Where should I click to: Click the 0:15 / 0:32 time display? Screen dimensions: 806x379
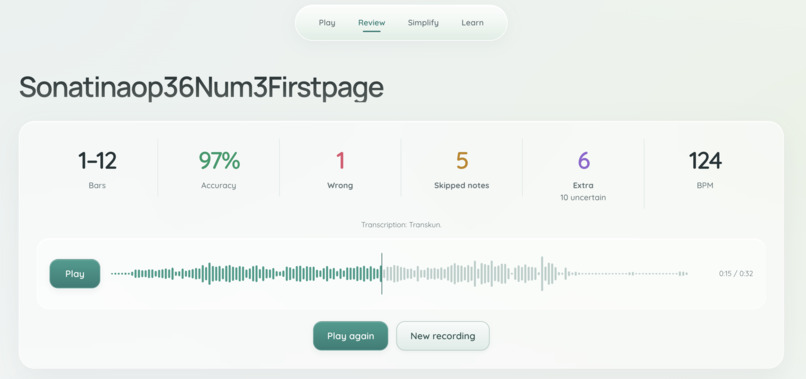click(736, 274)
